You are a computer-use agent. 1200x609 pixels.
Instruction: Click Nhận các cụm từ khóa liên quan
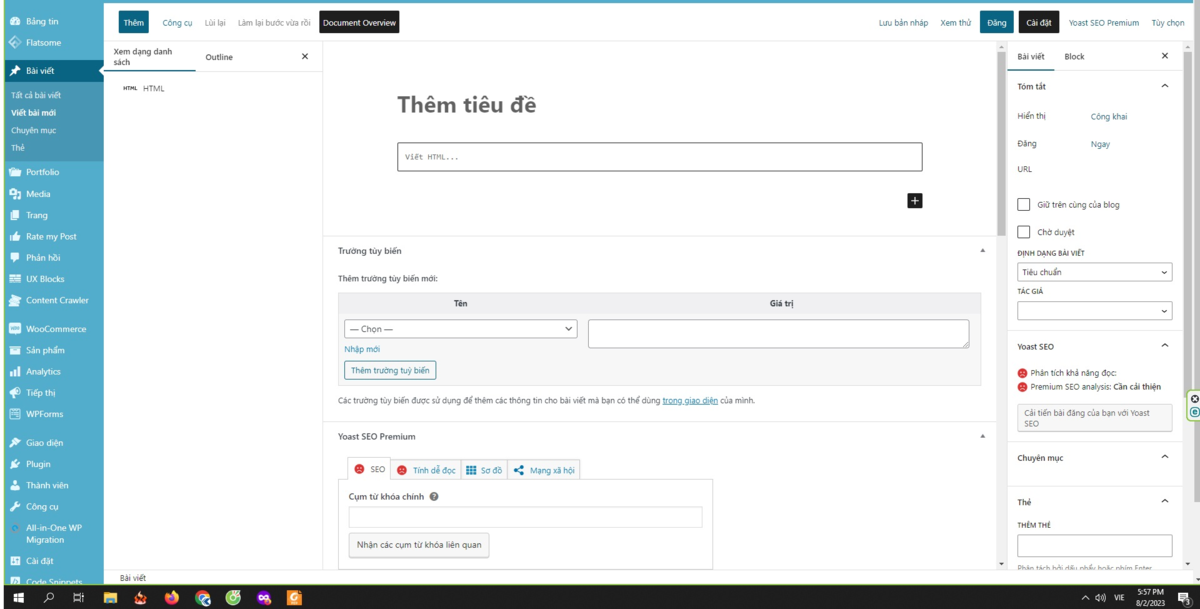click(x=419, y=545)
